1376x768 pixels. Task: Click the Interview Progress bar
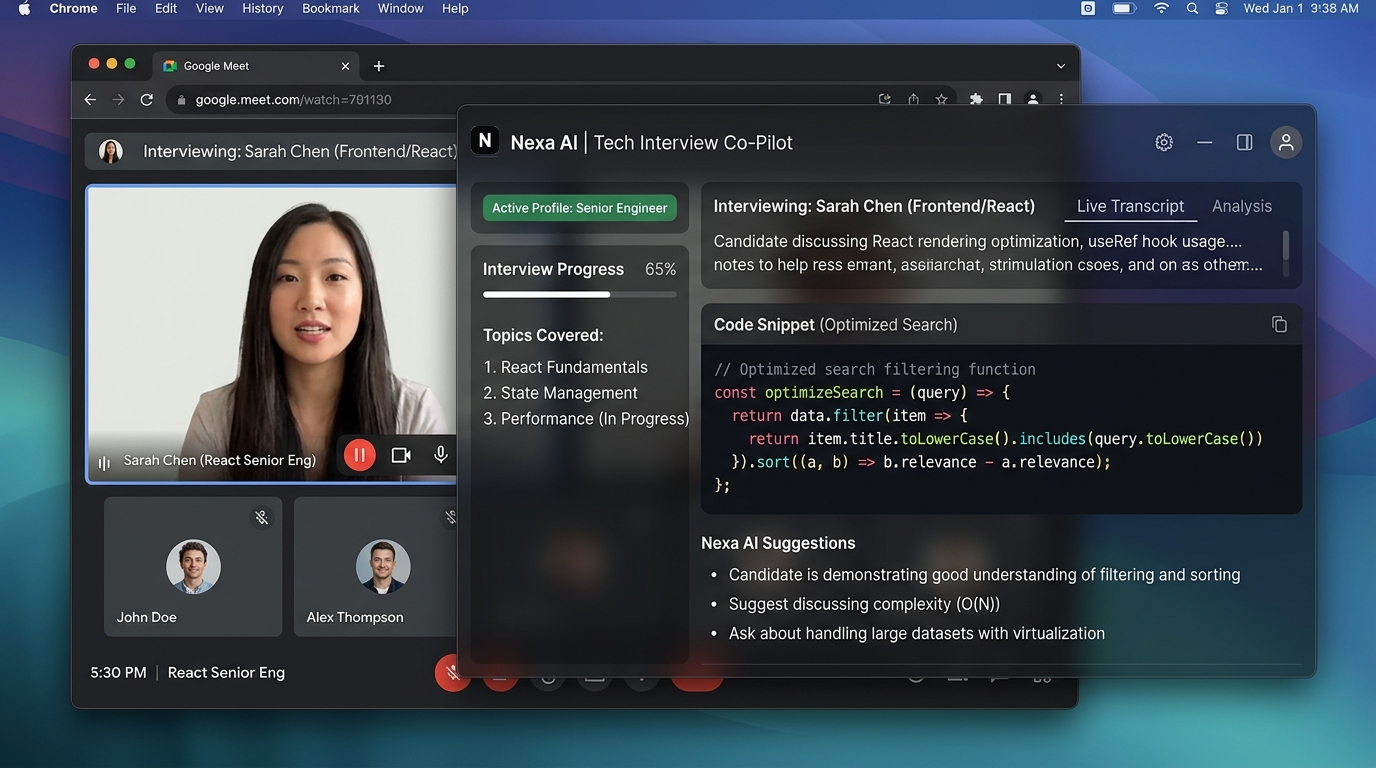coord(580,295)
